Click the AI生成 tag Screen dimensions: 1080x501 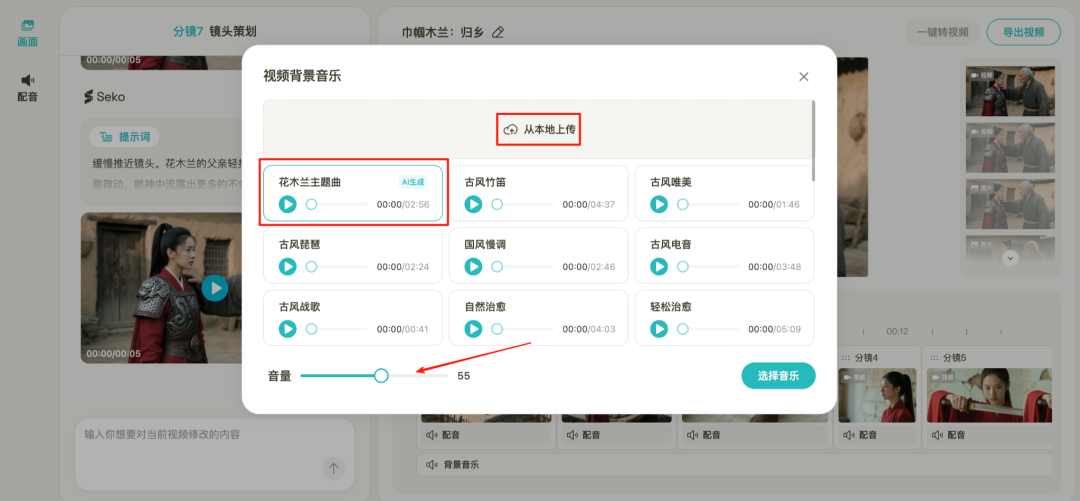coord(413,182)
